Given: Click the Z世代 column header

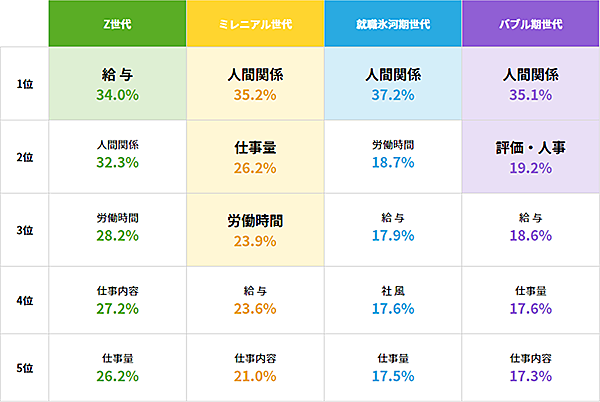Looking at the screenshot, I should 118,24.
